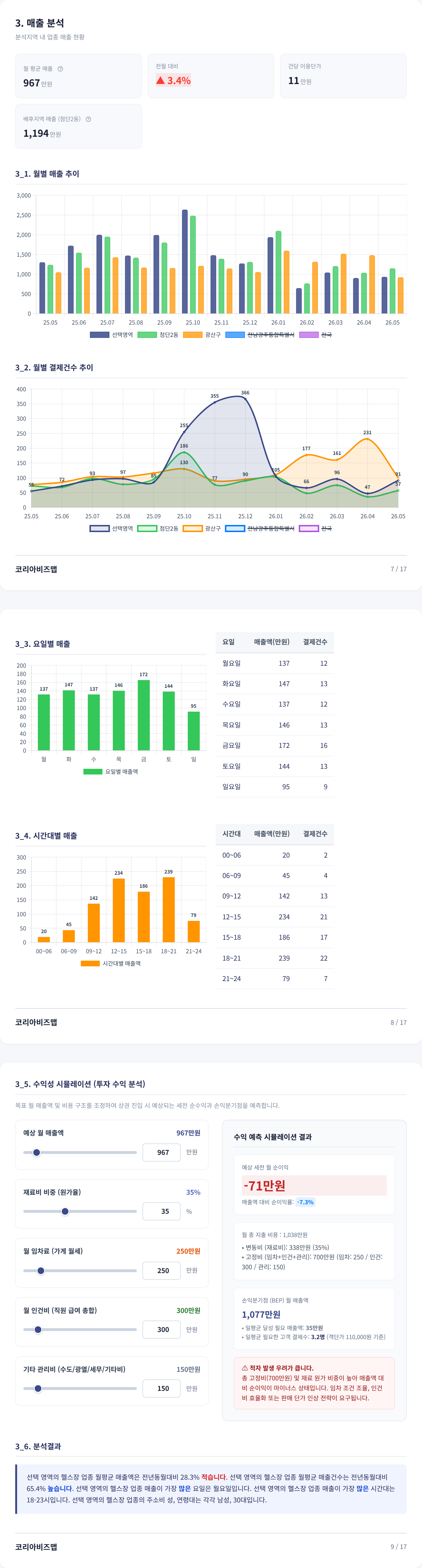
Task: Click 코리아비즈맵 footer on page 9 / 17
Action: (36, 1547)
